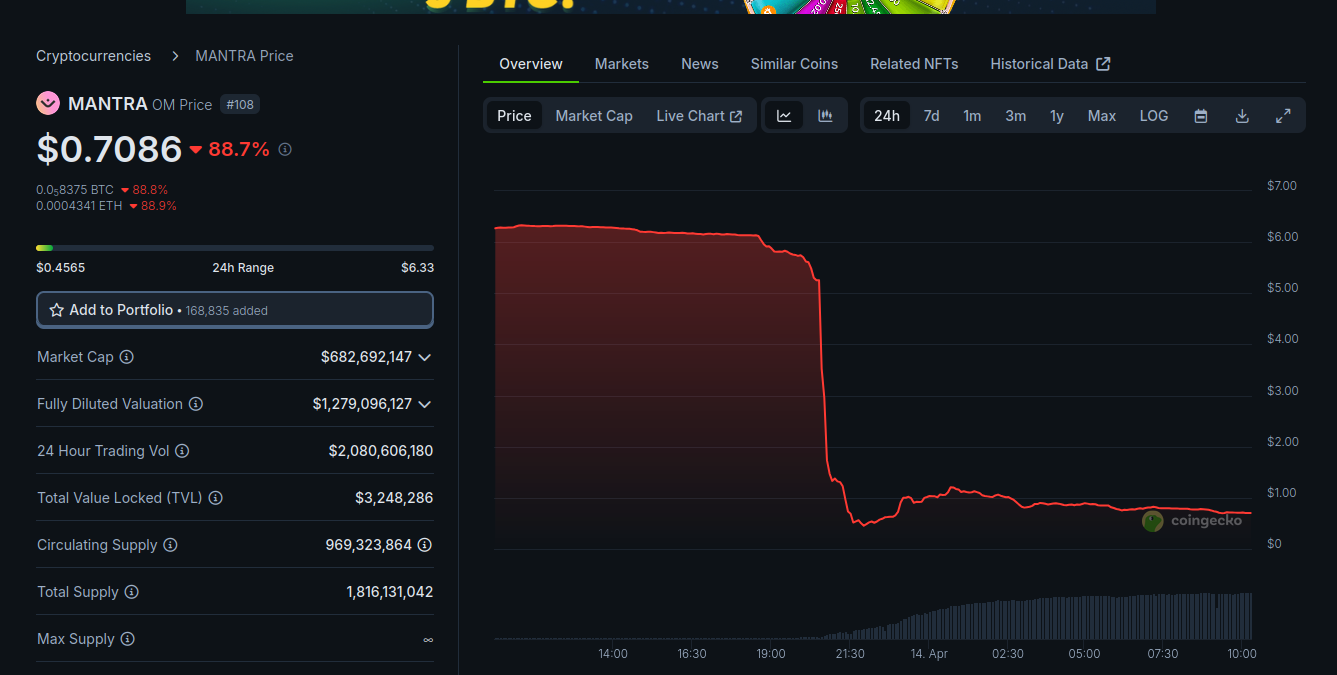
Task: Open the Historical Data tab
Action: (x=1050, y=64)
